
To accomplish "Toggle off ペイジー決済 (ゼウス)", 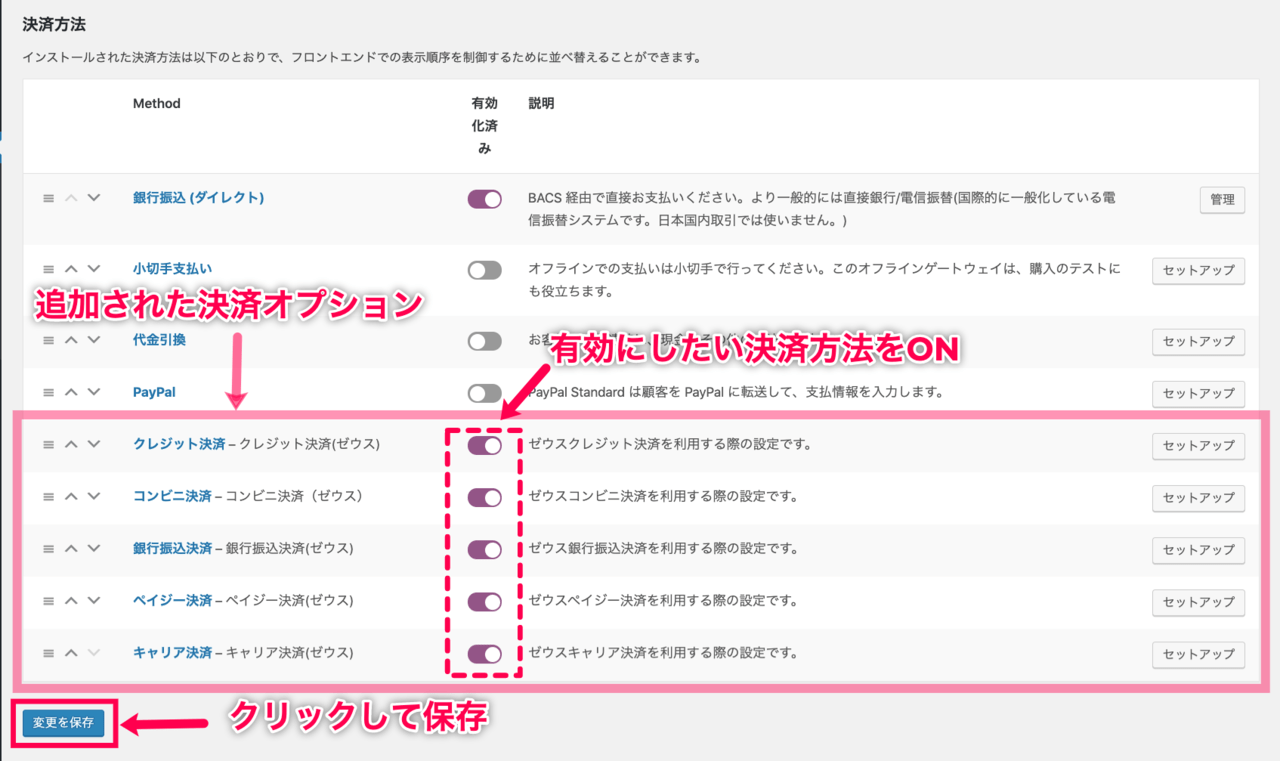I will [484, 601].
